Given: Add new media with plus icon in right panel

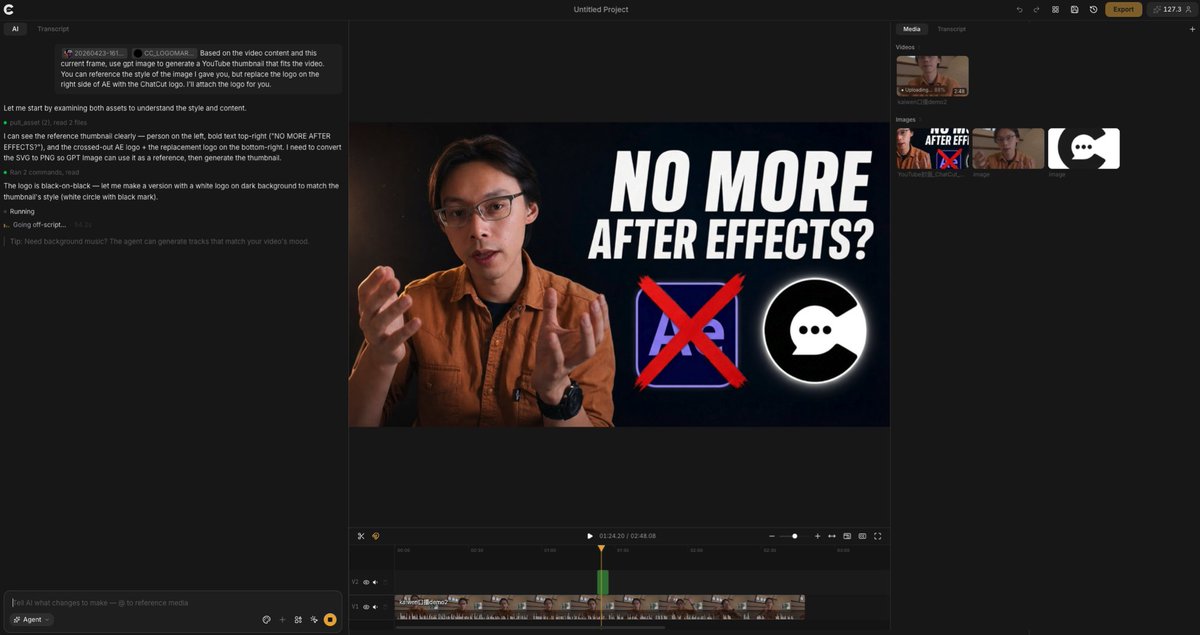Looking at the screenshot, I should (1190, 29).
